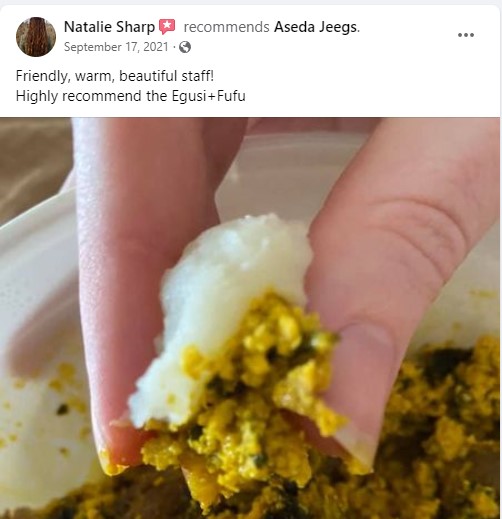This screenshot has width=502, height=519.
Task: Open Natalie Sharp's profile picture
Action: tap(36, 37)
